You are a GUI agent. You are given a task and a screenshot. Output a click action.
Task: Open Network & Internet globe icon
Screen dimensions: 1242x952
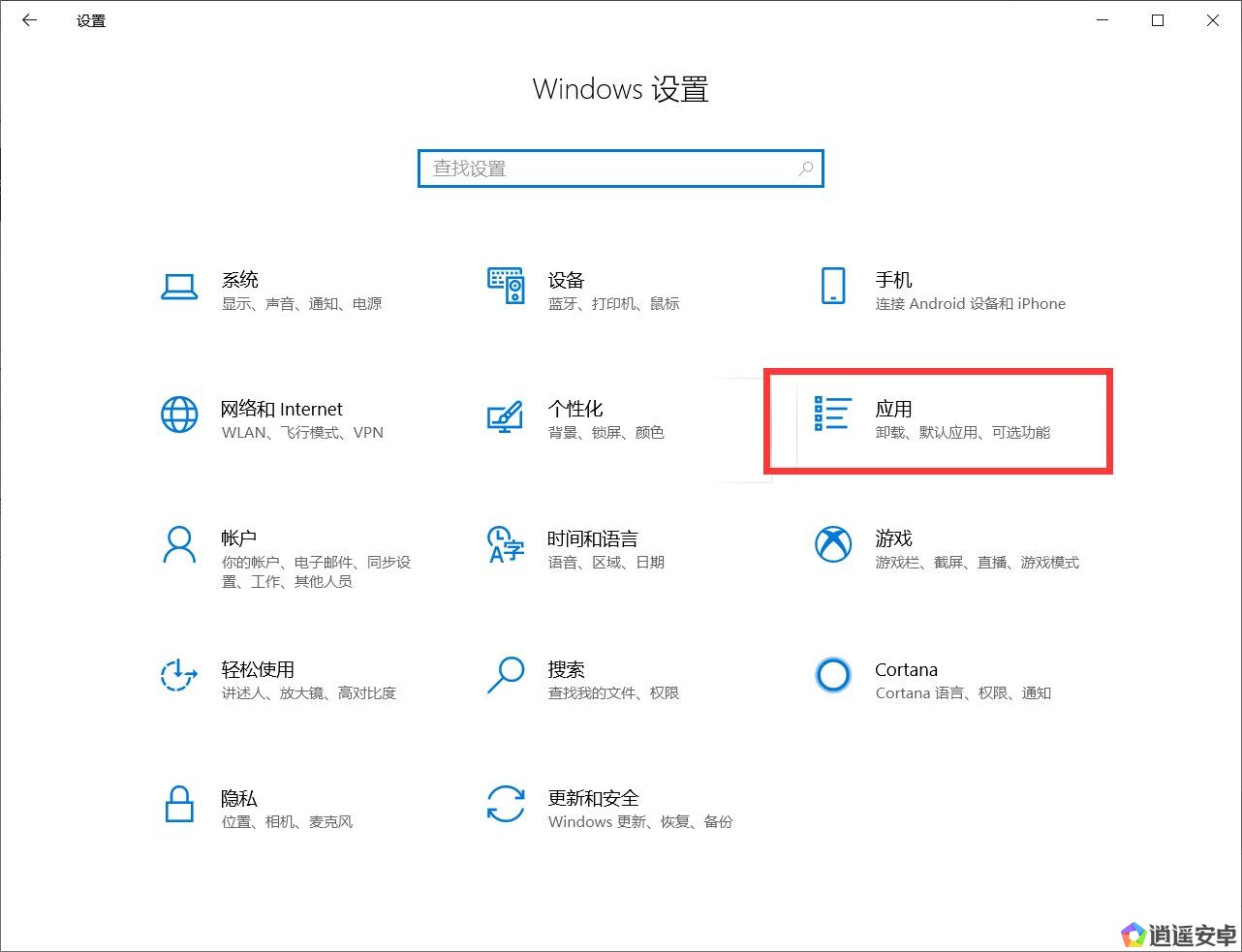coord(179,415)
